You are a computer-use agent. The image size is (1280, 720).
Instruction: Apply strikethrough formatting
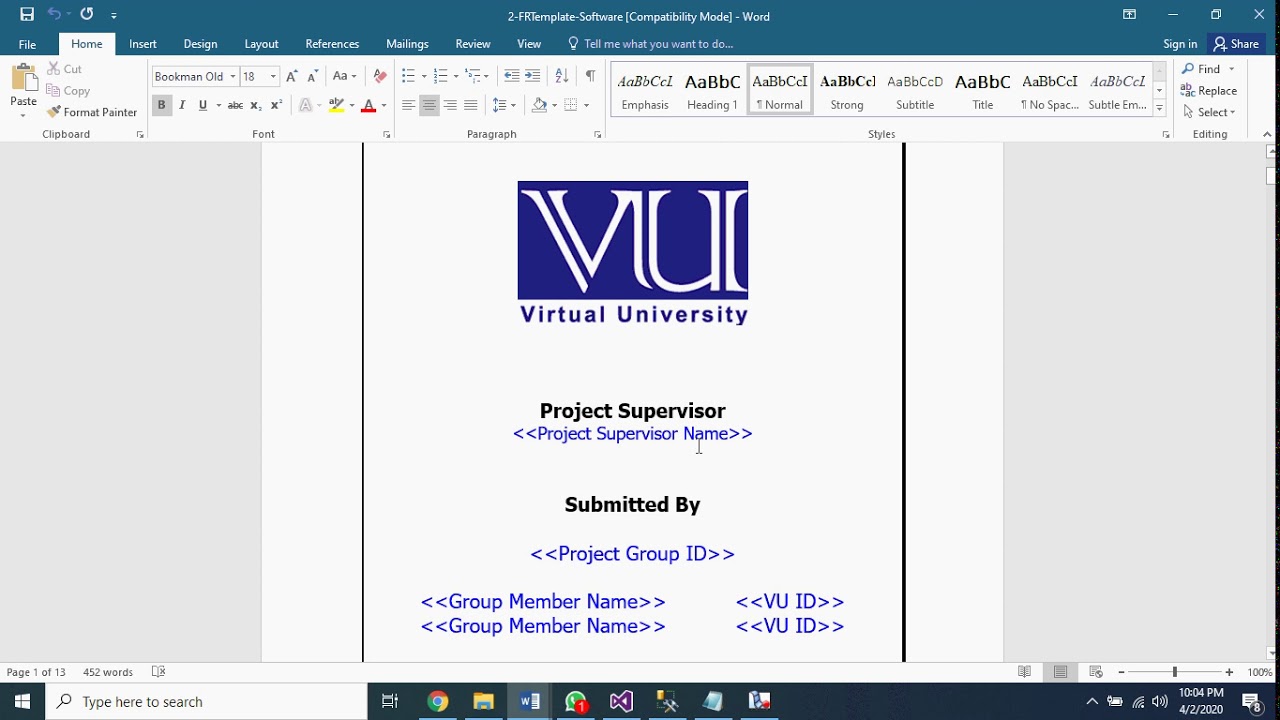tap(235, 105)
